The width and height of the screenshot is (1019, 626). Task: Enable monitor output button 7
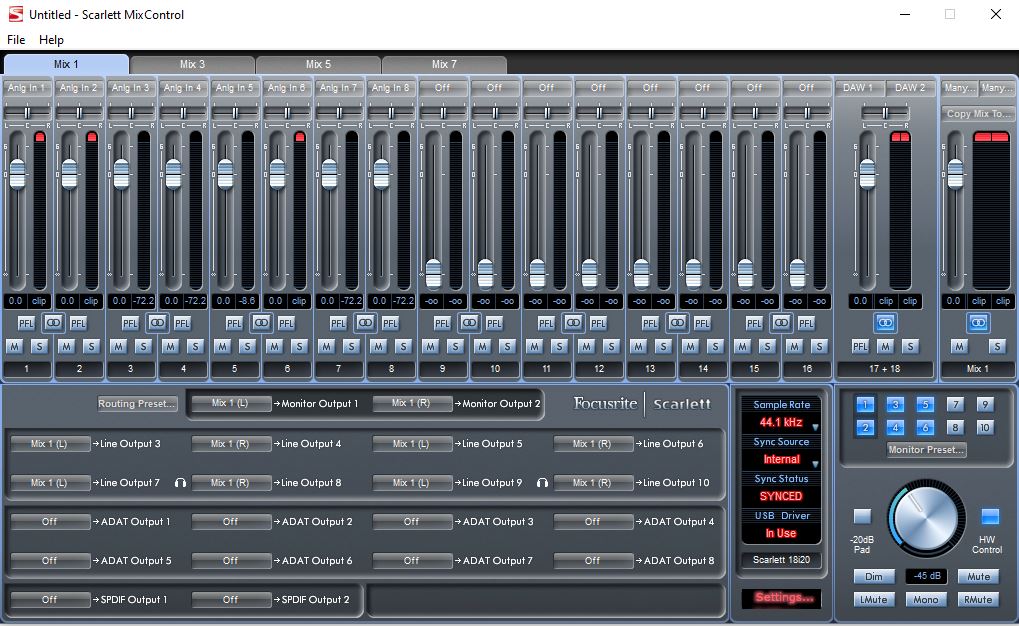pyautogui.click(x=955, y=404)
